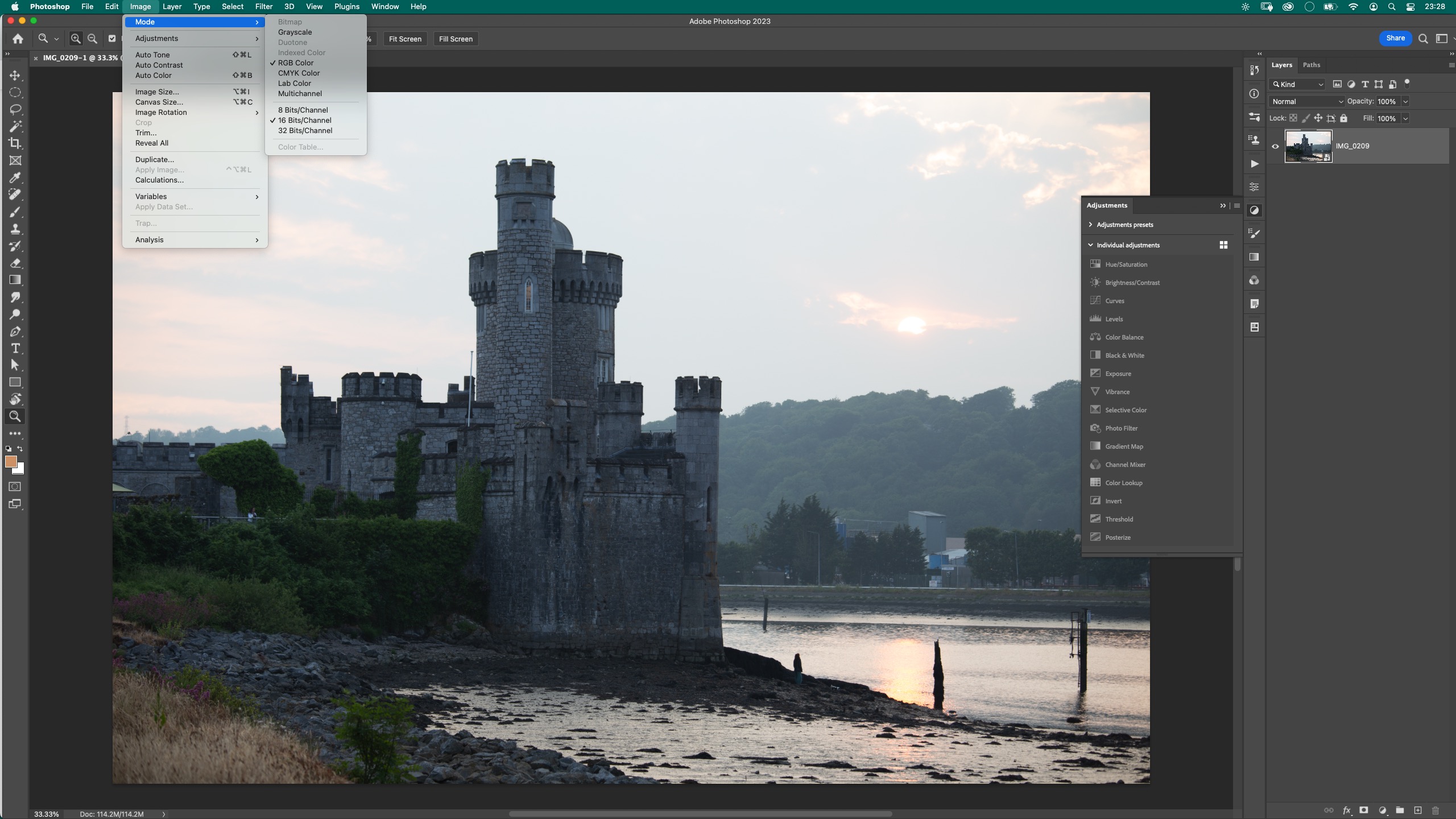Select the Move tool
Viewport: 1456px width, 819px height.
click(x=15, y=75)
